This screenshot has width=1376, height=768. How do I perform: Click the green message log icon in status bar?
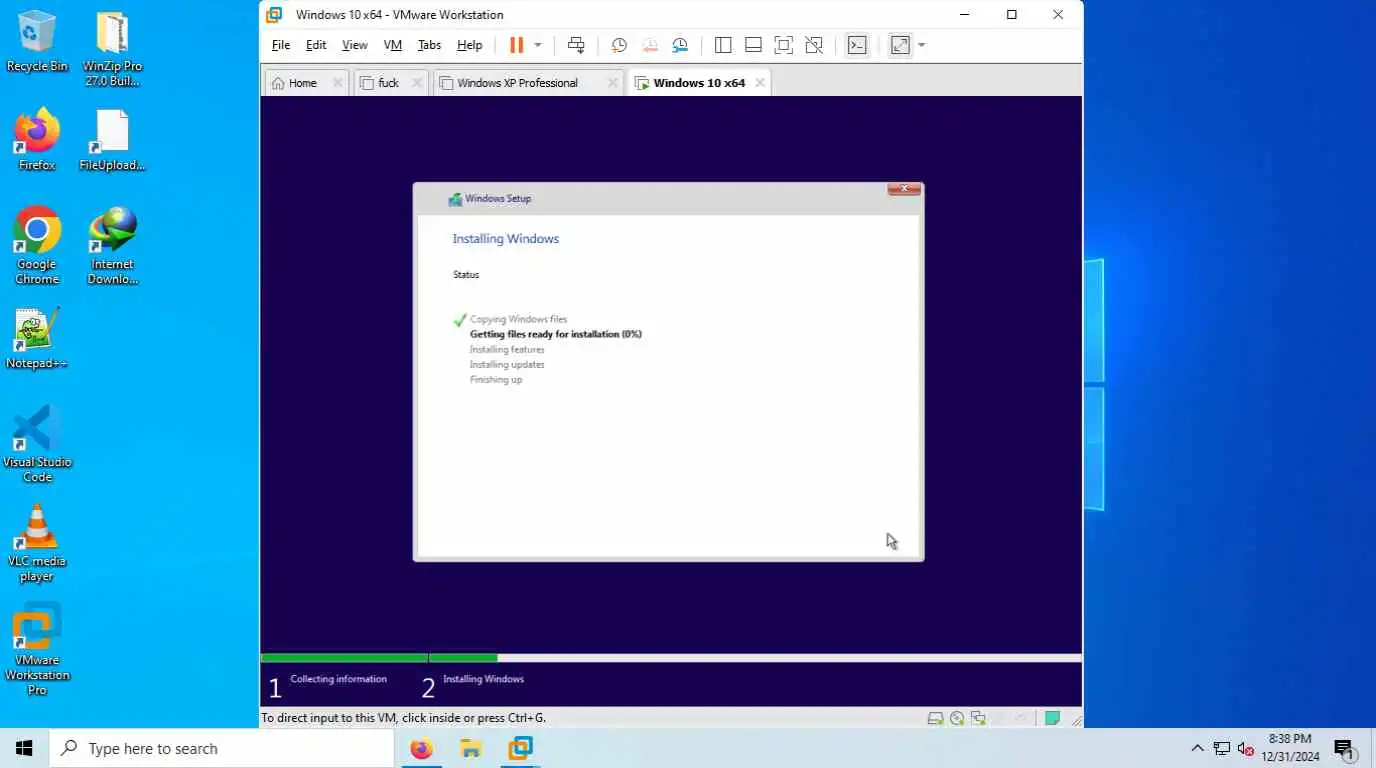[1052, 718]
